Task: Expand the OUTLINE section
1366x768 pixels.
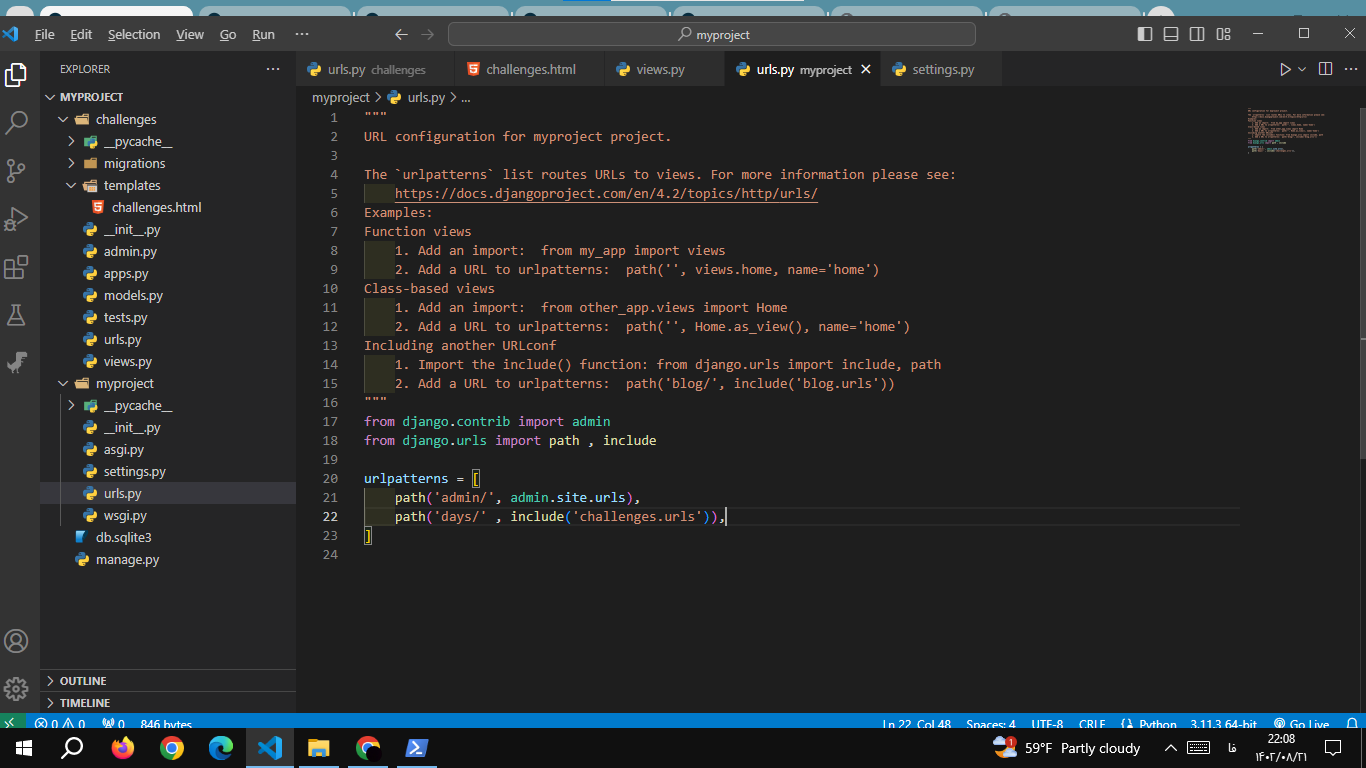Action: pos(83,681)
